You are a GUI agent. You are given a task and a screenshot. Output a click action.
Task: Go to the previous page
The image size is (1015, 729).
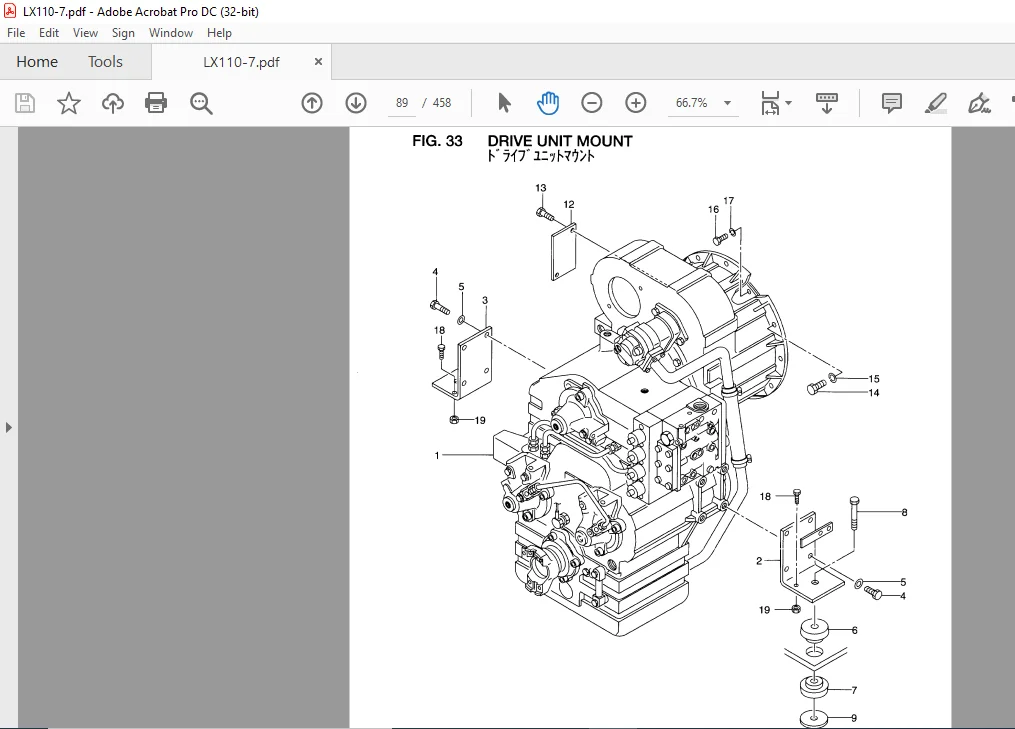pos(312,103)
